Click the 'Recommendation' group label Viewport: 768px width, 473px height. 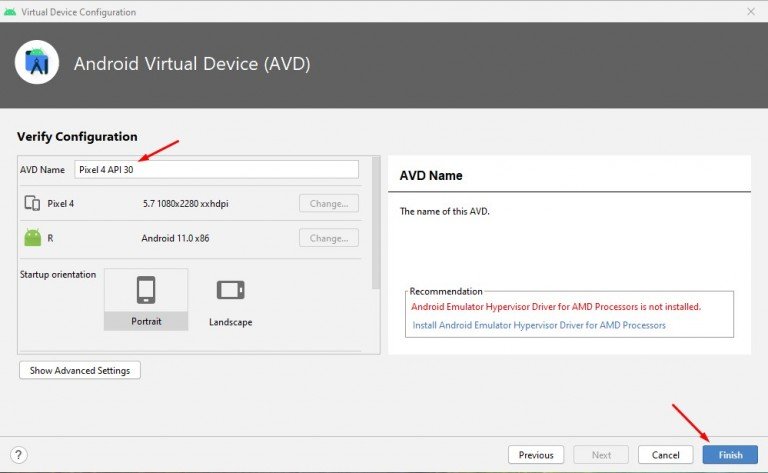446,291
